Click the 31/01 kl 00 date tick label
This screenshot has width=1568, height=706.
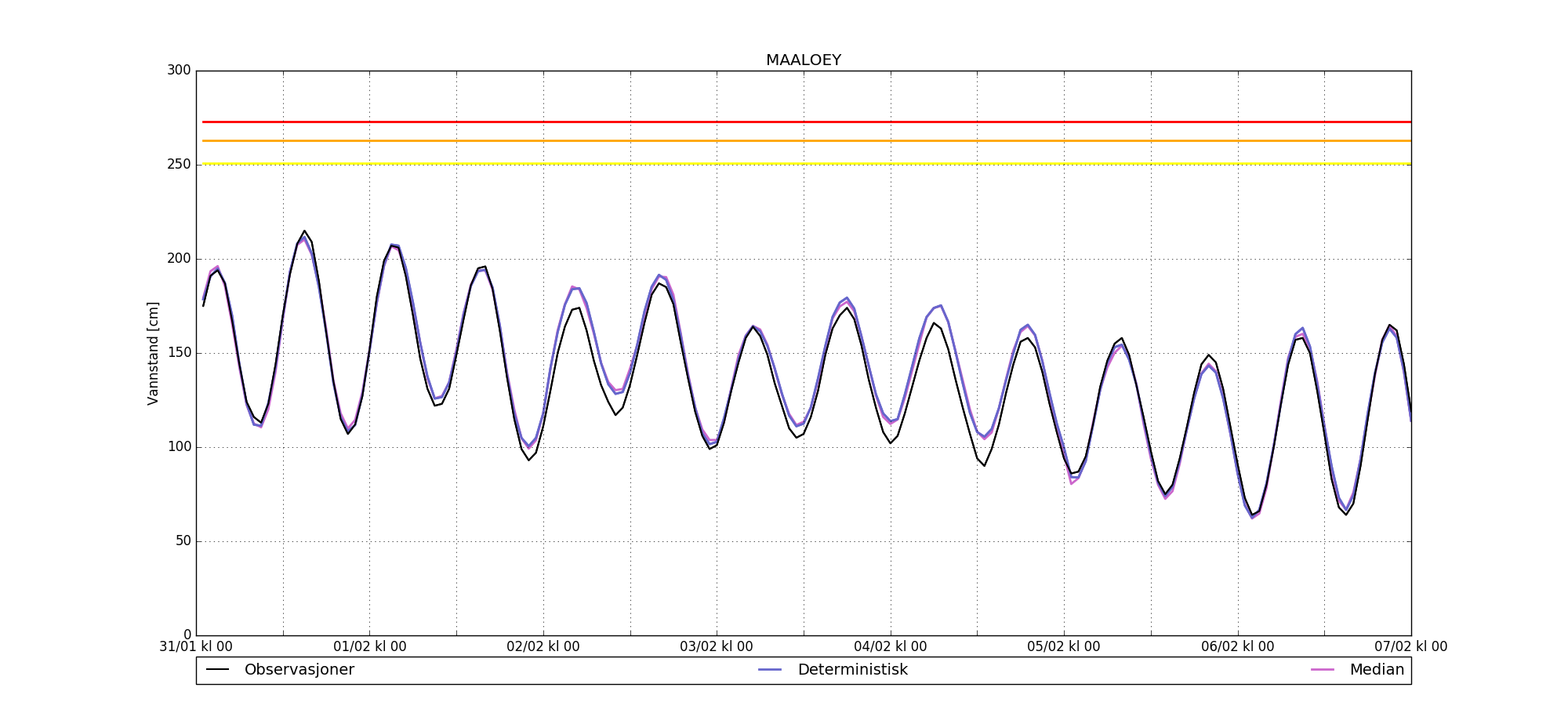tap(196, 647)
